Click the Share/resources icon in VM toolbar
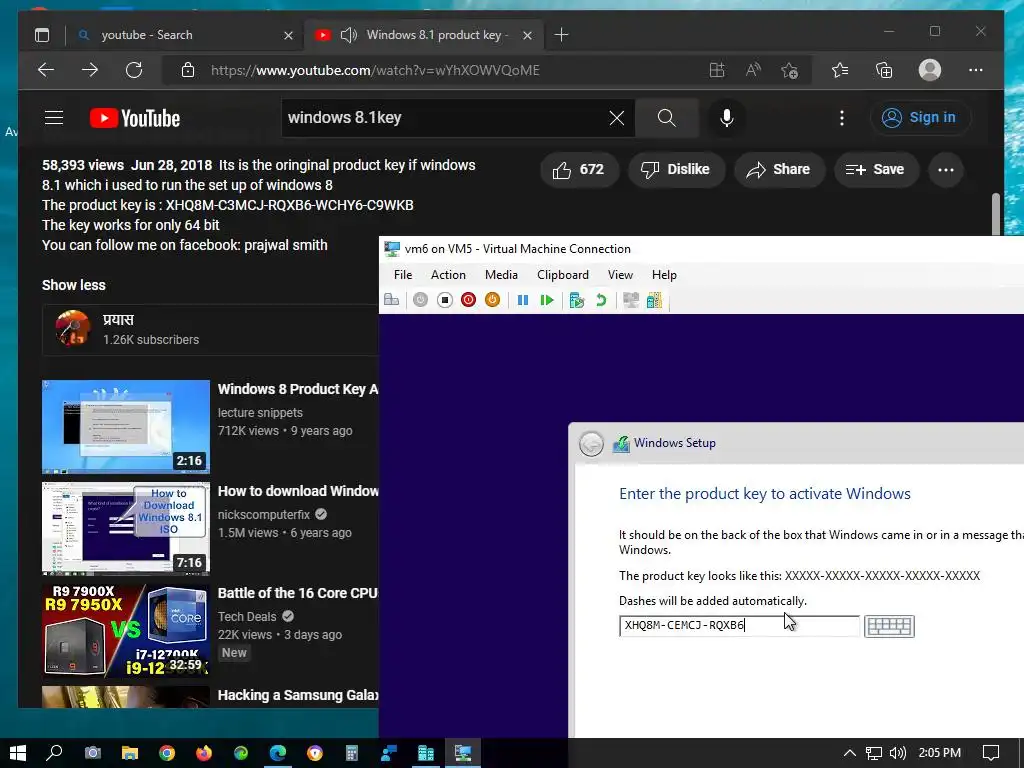 tap(654, 300)
